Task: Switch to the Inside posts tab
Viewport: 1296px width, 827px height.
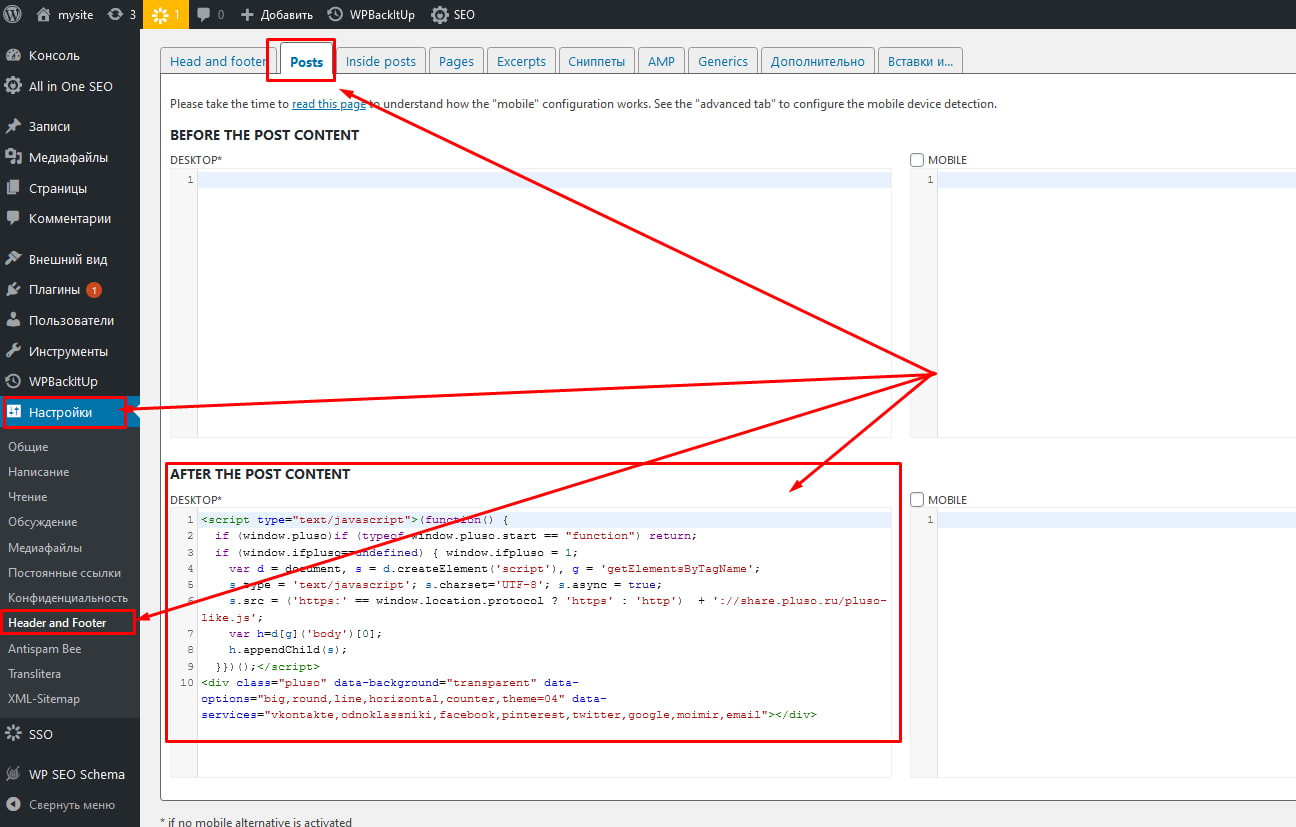Action: [x=380, y=61]
